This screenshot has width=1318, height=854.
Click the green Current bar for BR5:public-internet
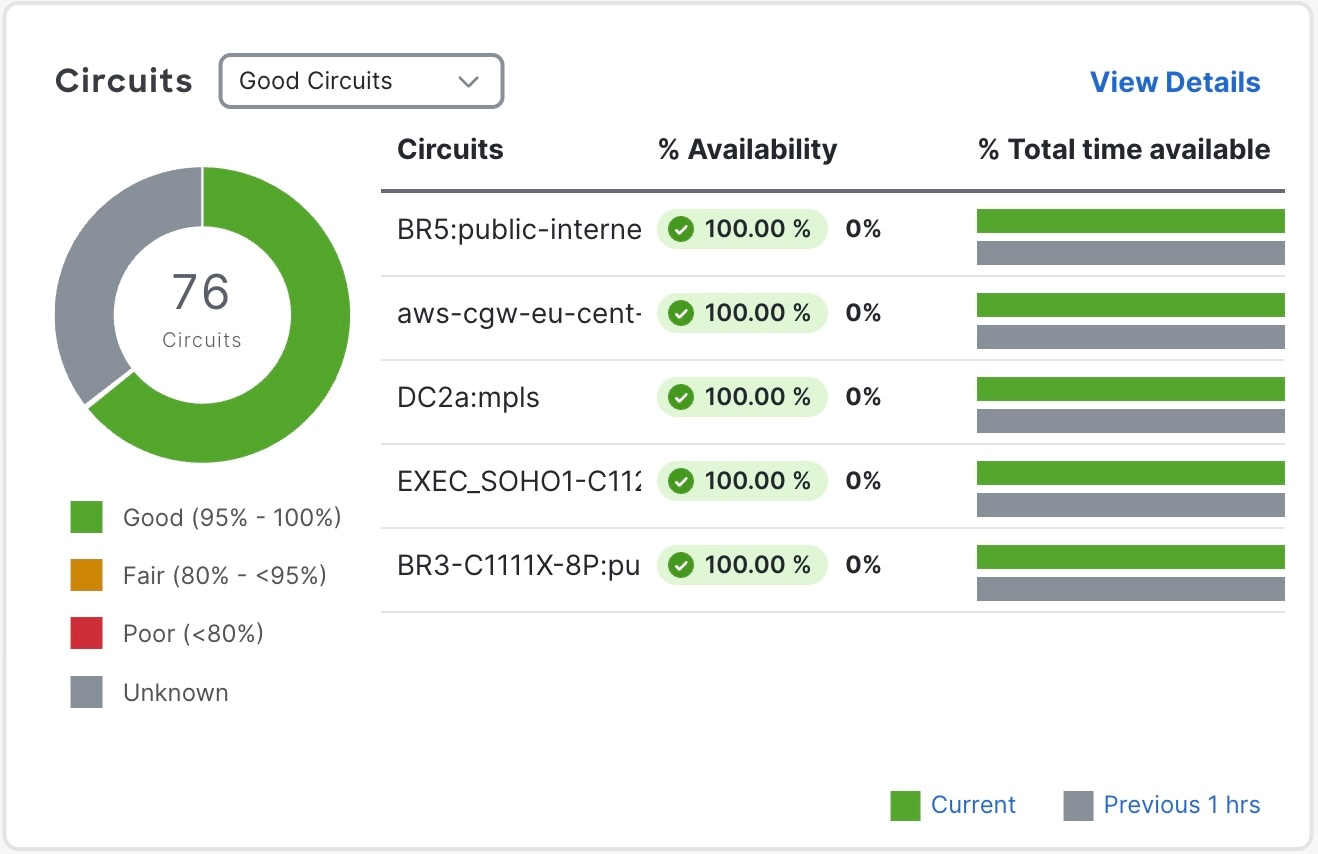pyautogui.click(x=1130, y=221)
